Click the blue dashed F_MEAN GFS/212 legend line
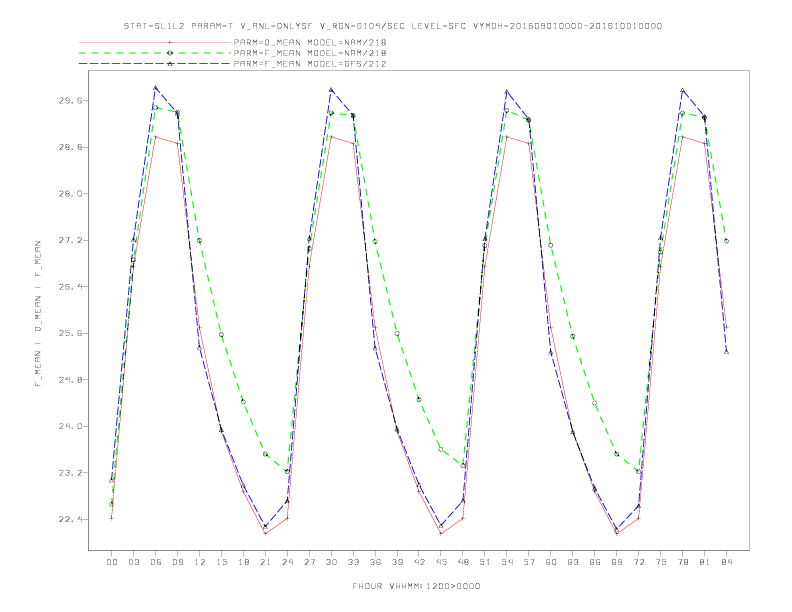Viewport: 792px width, 612px height. tap(155, 64)
